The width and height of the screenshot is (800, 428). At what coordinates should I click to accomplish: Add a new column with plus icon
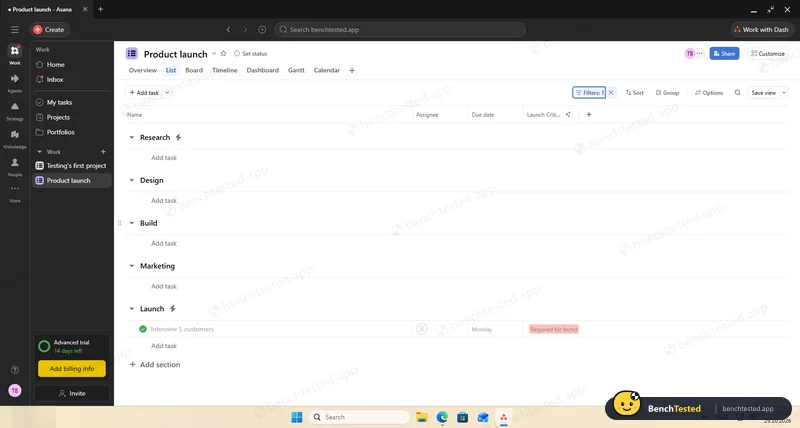tap(589, 115)
